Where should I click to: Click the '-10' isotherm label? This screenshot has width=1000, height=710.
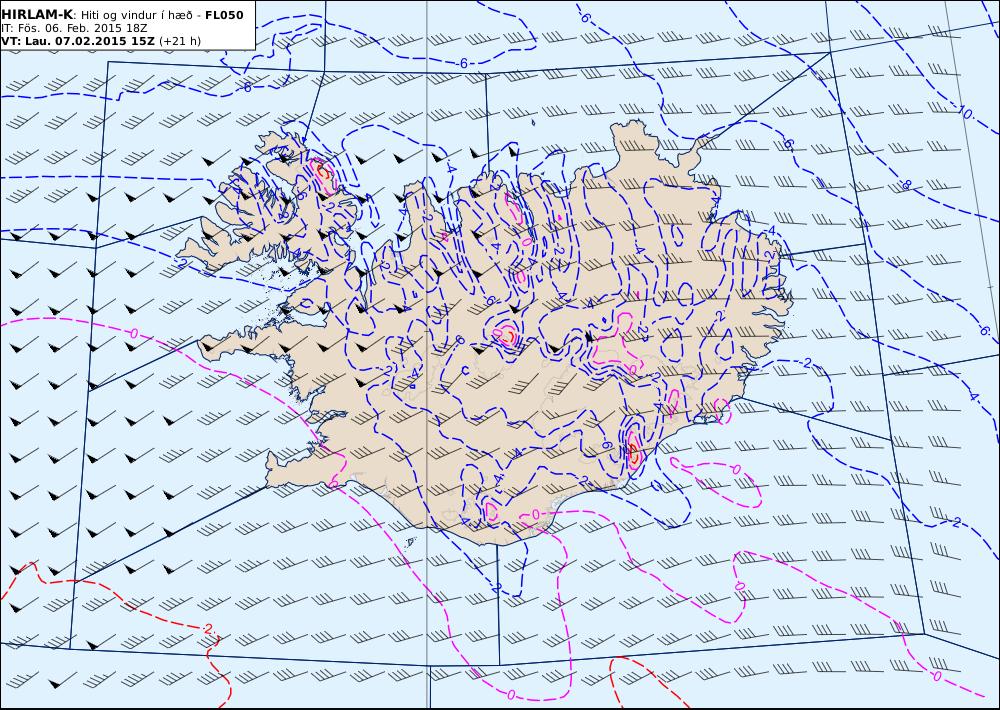click(x=965, y=113)
